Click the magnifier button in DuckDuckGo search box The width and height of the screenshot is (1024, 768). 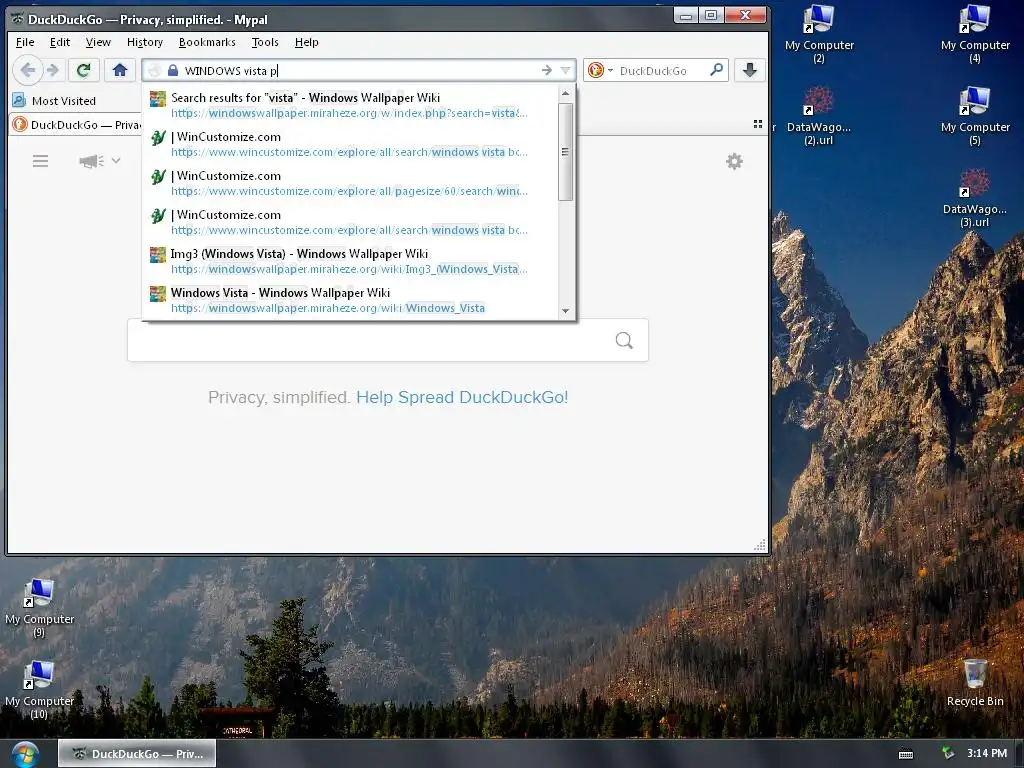pyautogui.click(x=624, y=340)
